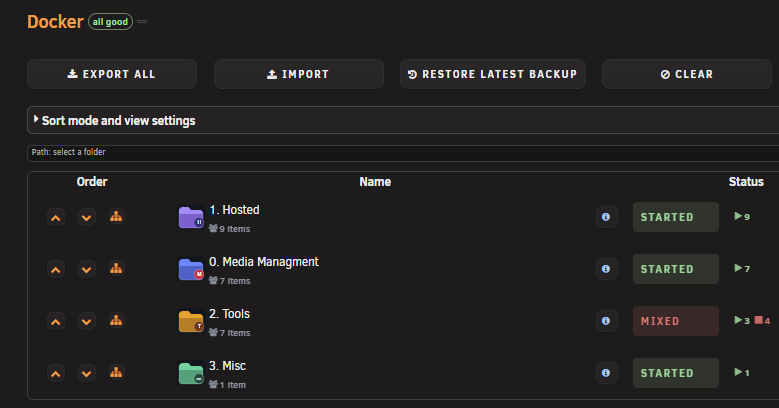Move the 2. Tools folder up

tap(56, 322)
